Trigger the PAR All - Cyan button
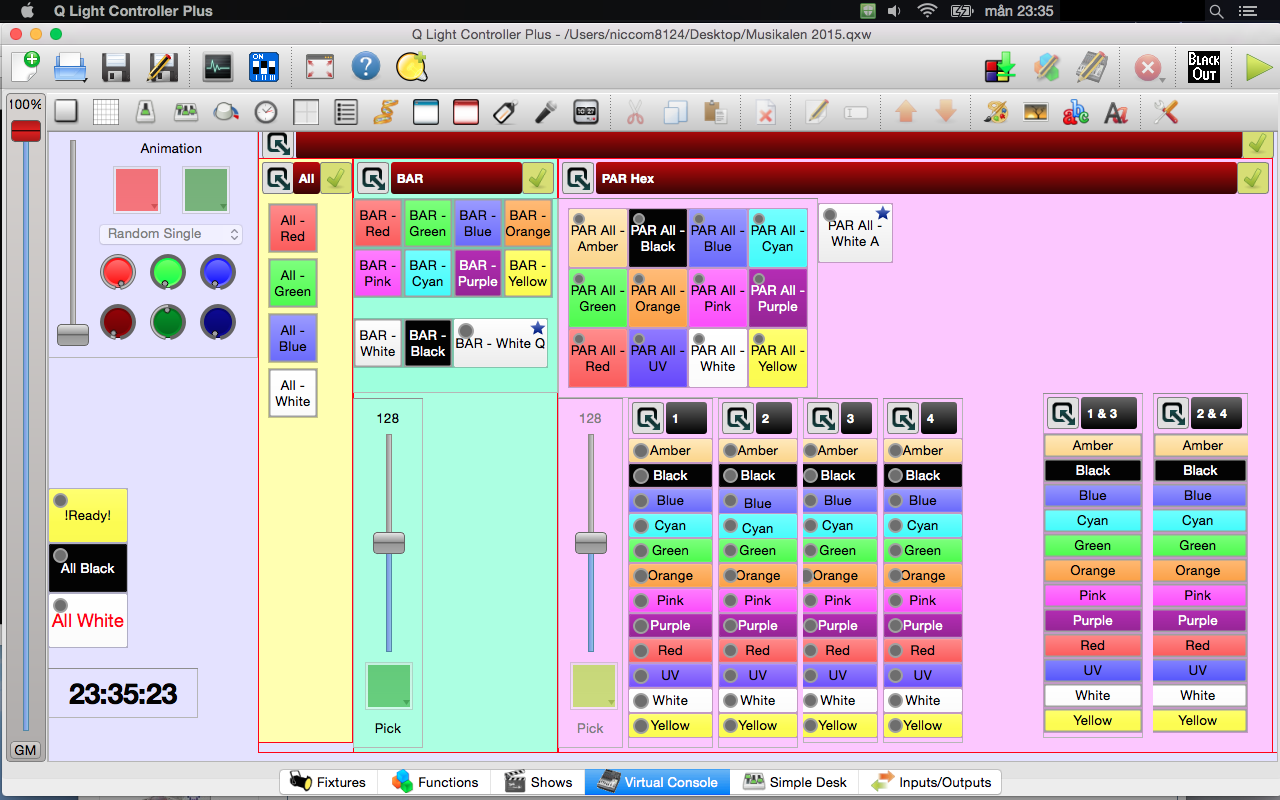The width and height of the screenshot is (1280, 800). pos(777,238)
